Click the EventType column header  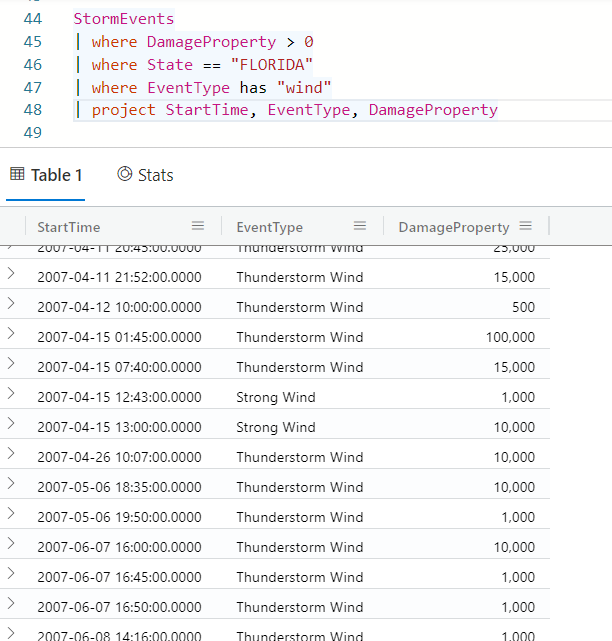269,227
